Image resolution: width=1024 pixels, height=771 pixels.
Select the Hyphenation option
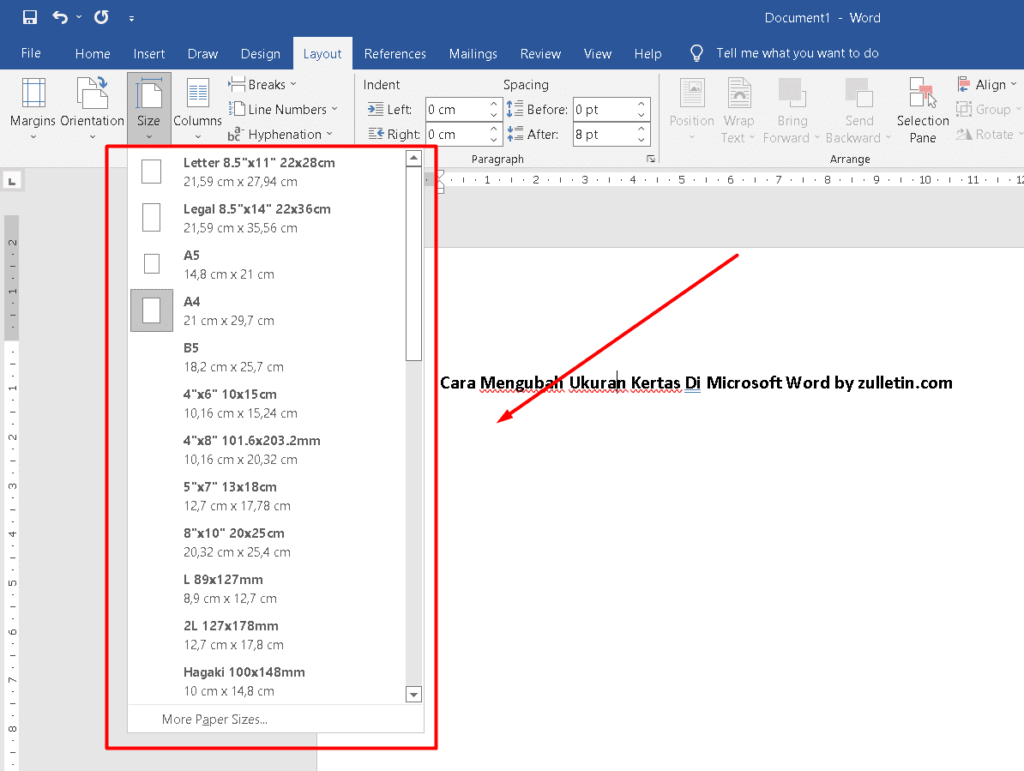tap(284, 133)
